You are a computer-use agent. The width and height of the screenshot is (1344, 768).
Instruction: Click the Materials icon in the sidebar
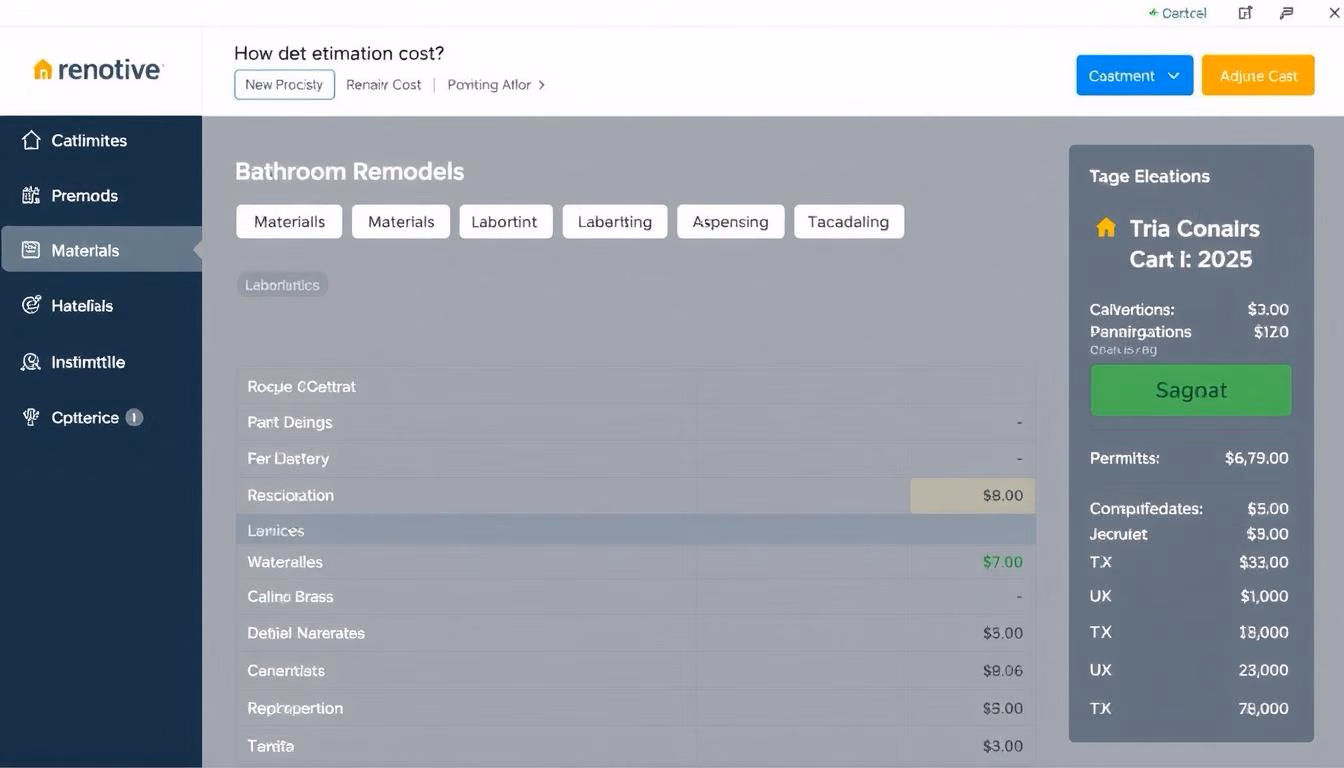coord(31,250)
